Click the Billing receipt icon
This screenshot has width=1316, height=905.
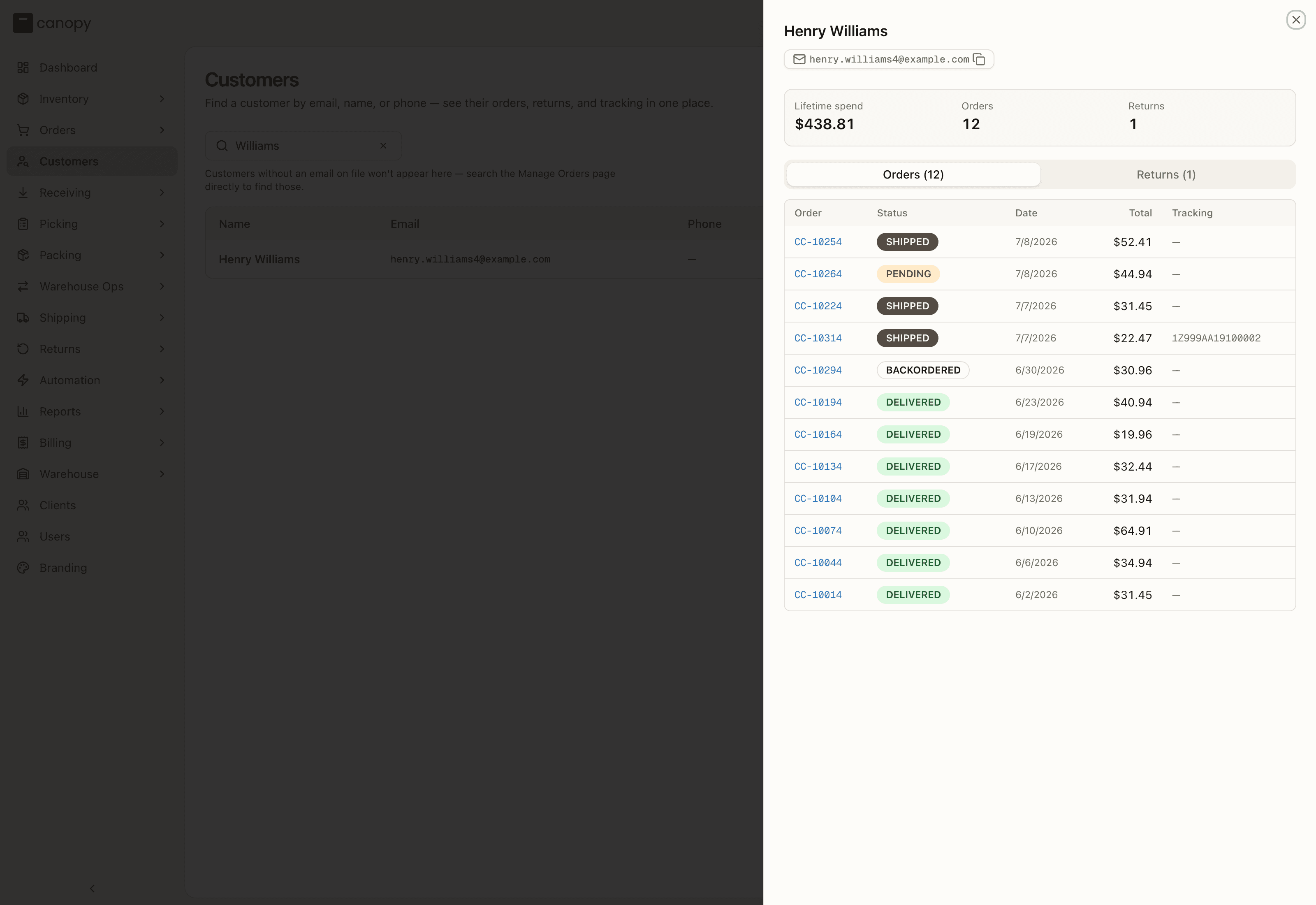[x=23, y=443]
